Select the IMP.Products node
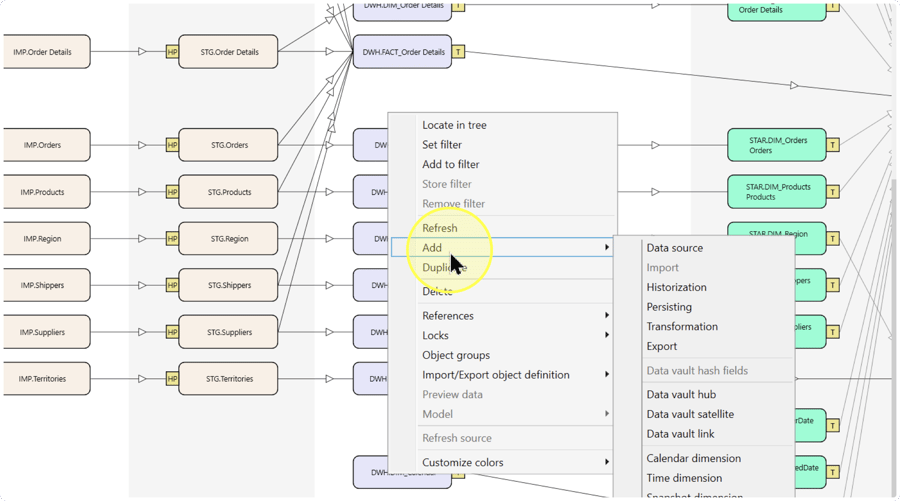The width and height of the screenshot is (900, 501). click(x=46, y=192)
